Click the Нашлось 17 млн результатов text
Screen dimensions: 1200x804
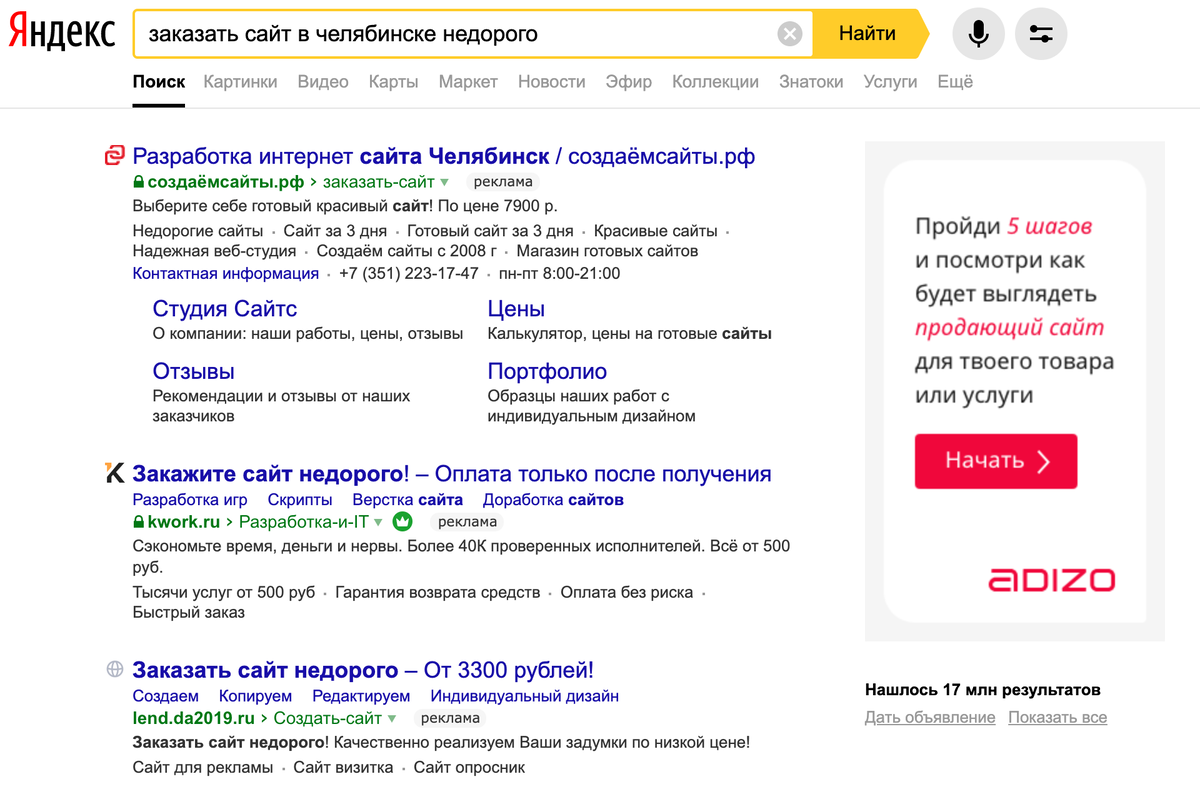tap(982, 690)
